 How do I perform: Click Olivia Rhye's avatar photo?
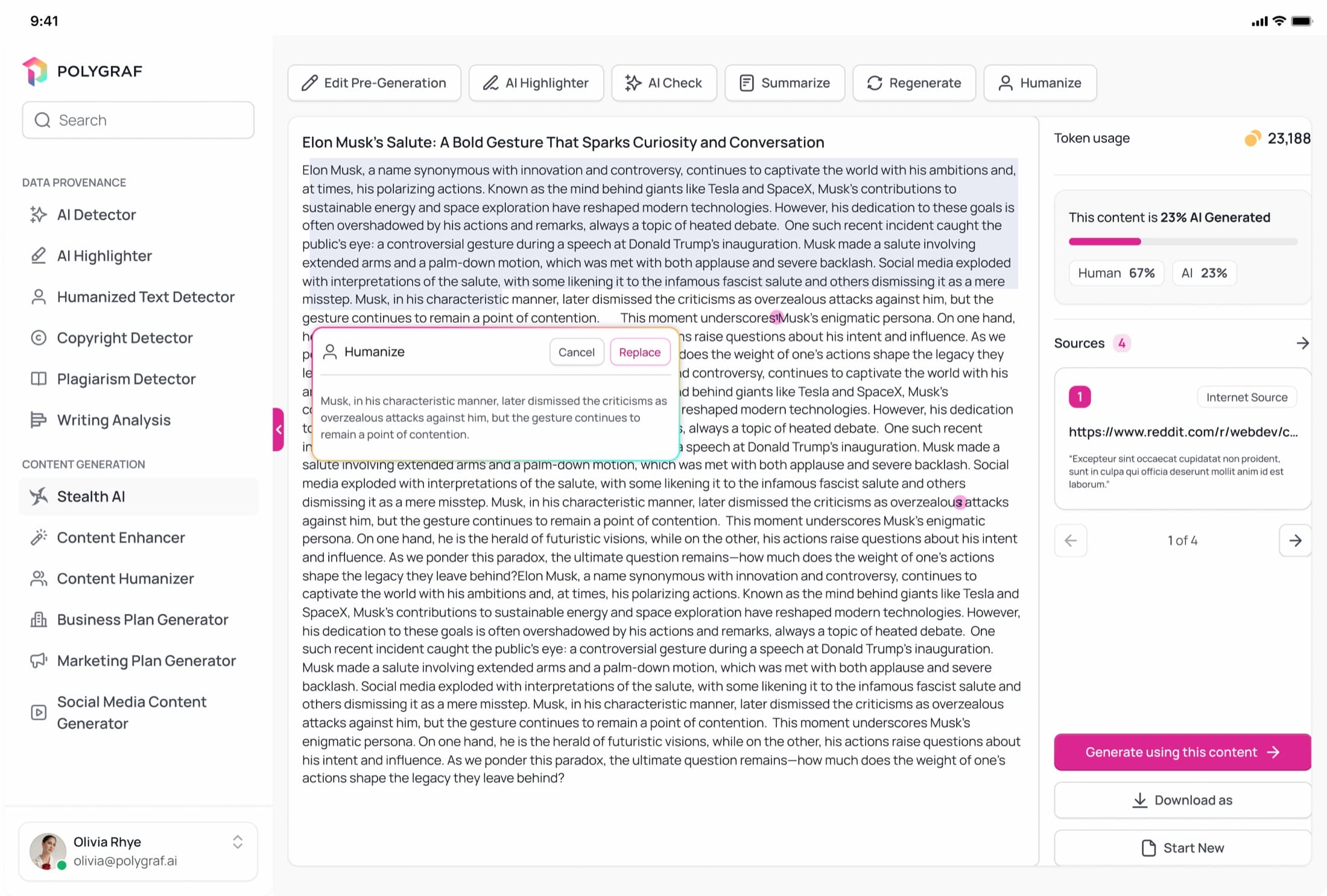click(48, 851)
